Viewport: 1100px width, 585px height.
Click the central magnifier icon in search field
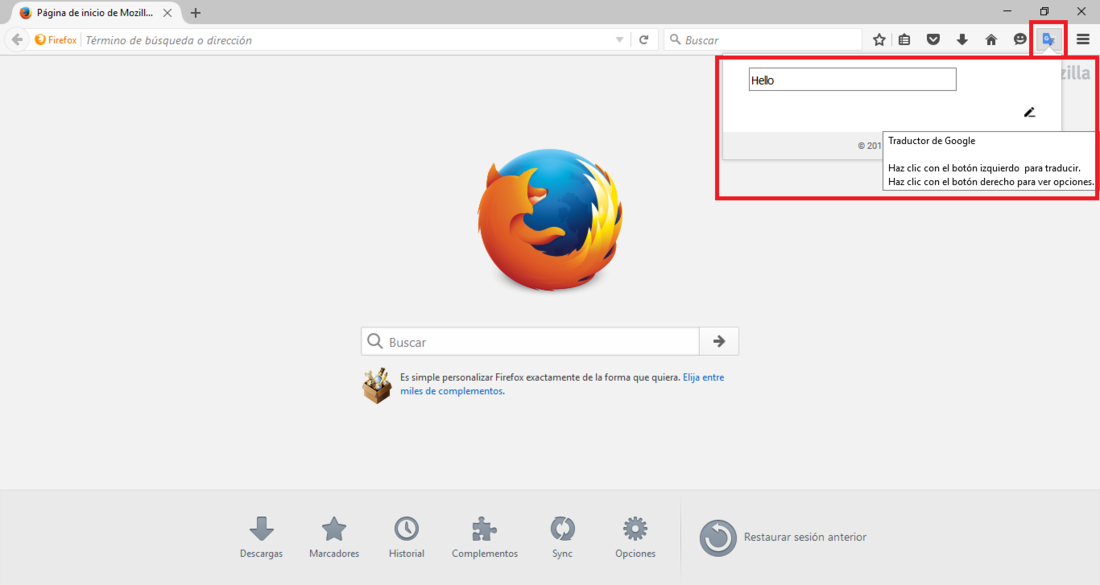(375, 342)
